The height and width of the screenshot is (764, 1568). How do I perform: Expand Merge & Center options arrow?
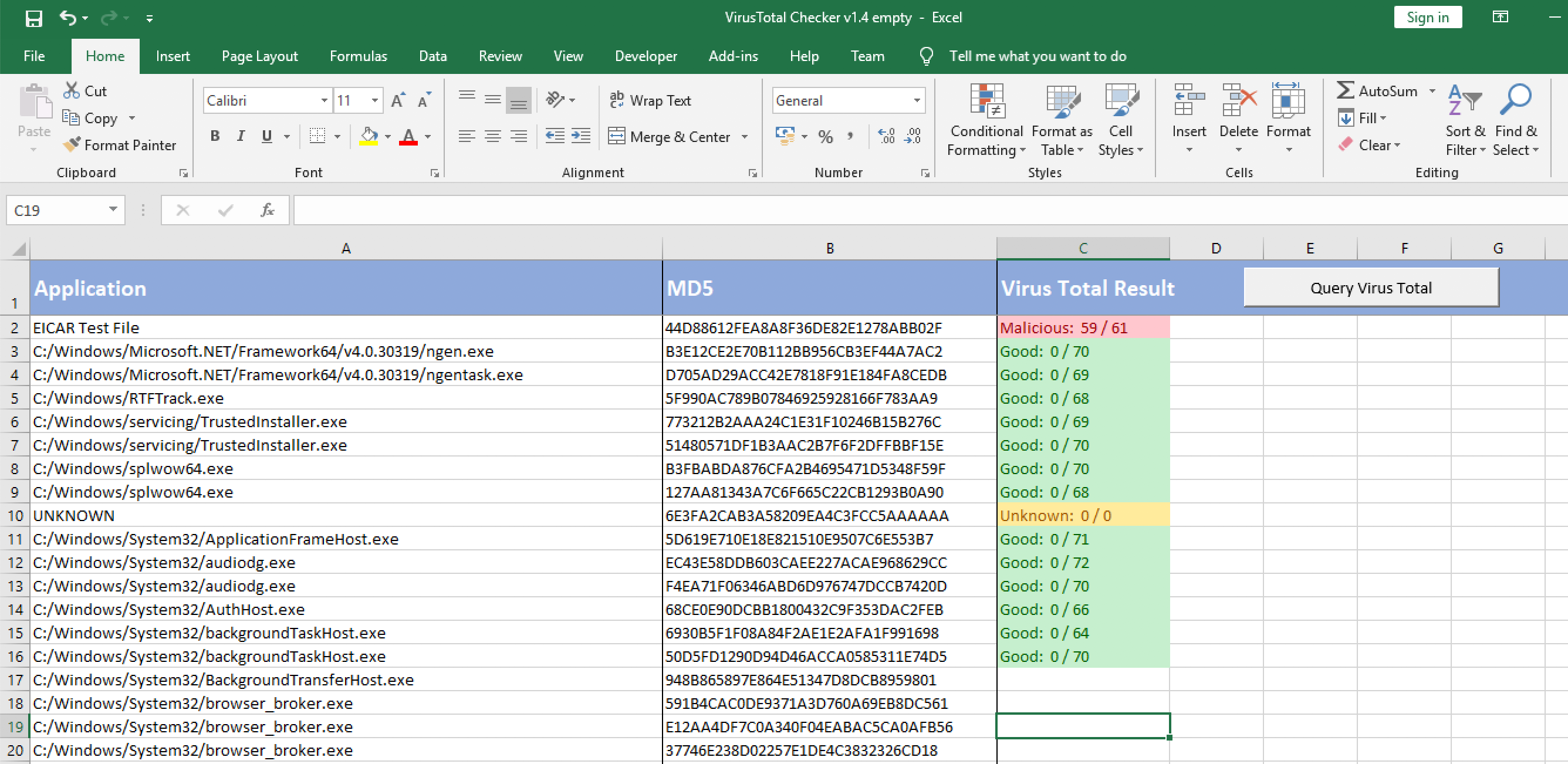745,136
